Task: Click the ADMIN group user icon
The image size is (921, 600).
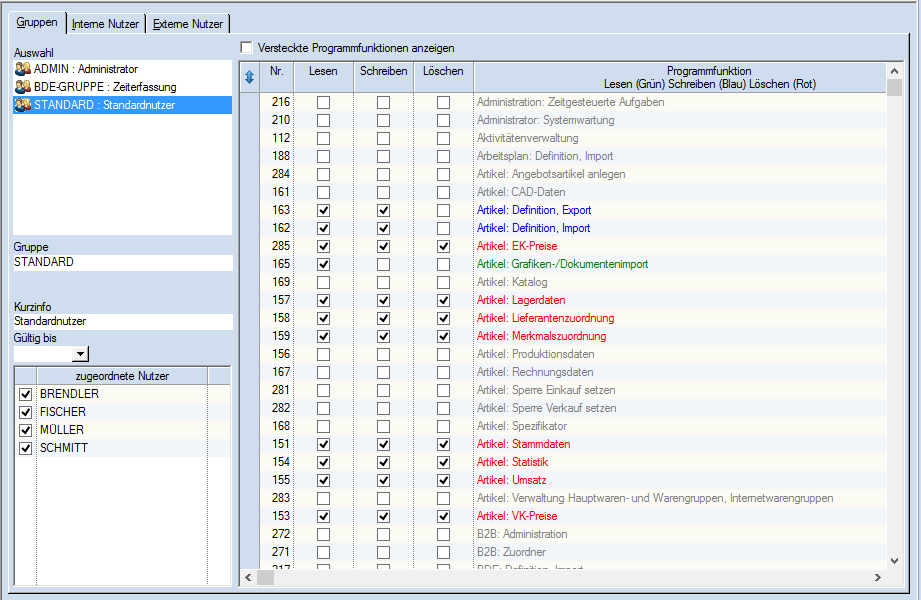Action: pos(22,69)
